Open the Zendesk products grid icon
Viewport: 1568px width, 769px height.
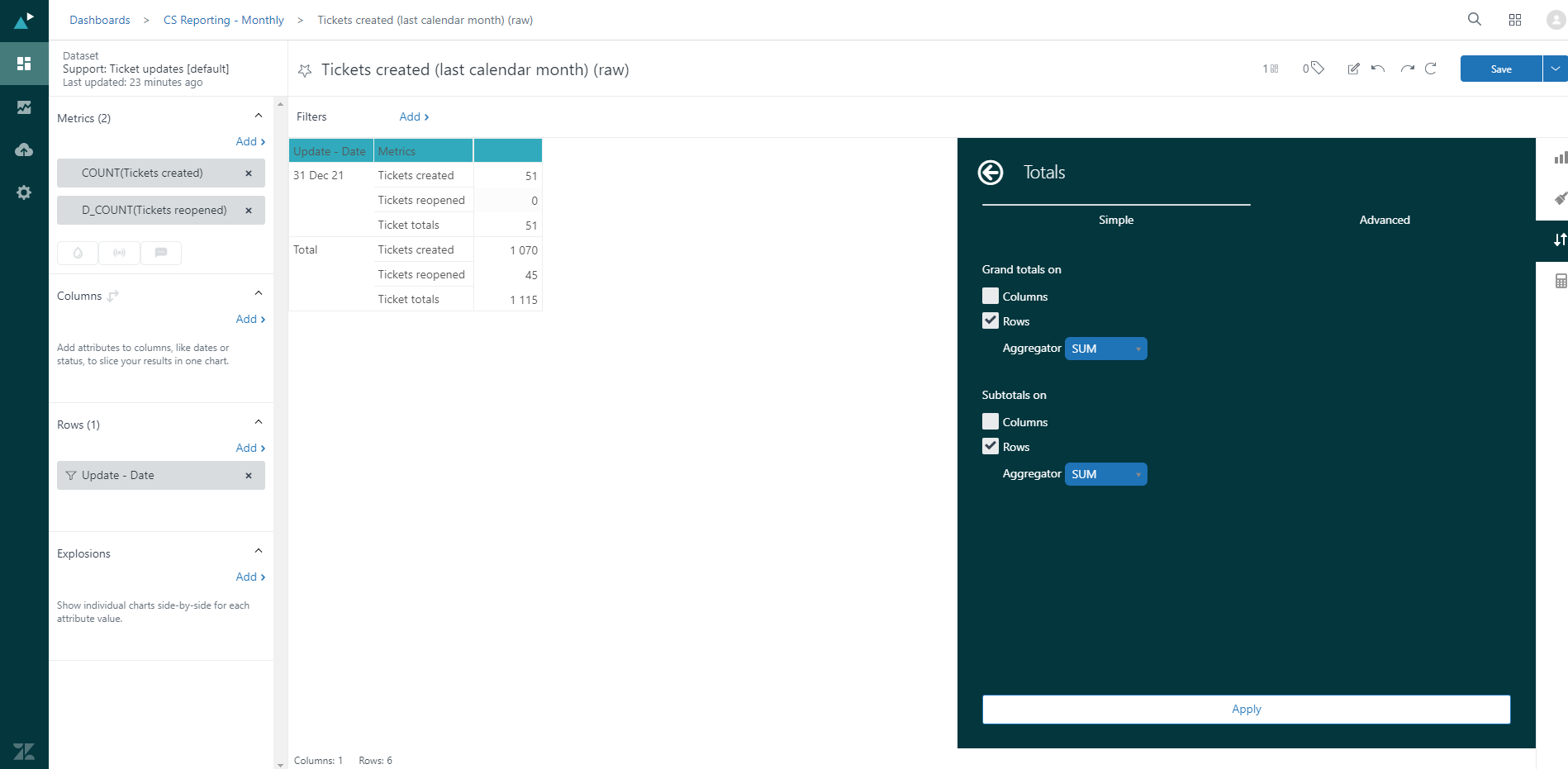[1514, 20]
